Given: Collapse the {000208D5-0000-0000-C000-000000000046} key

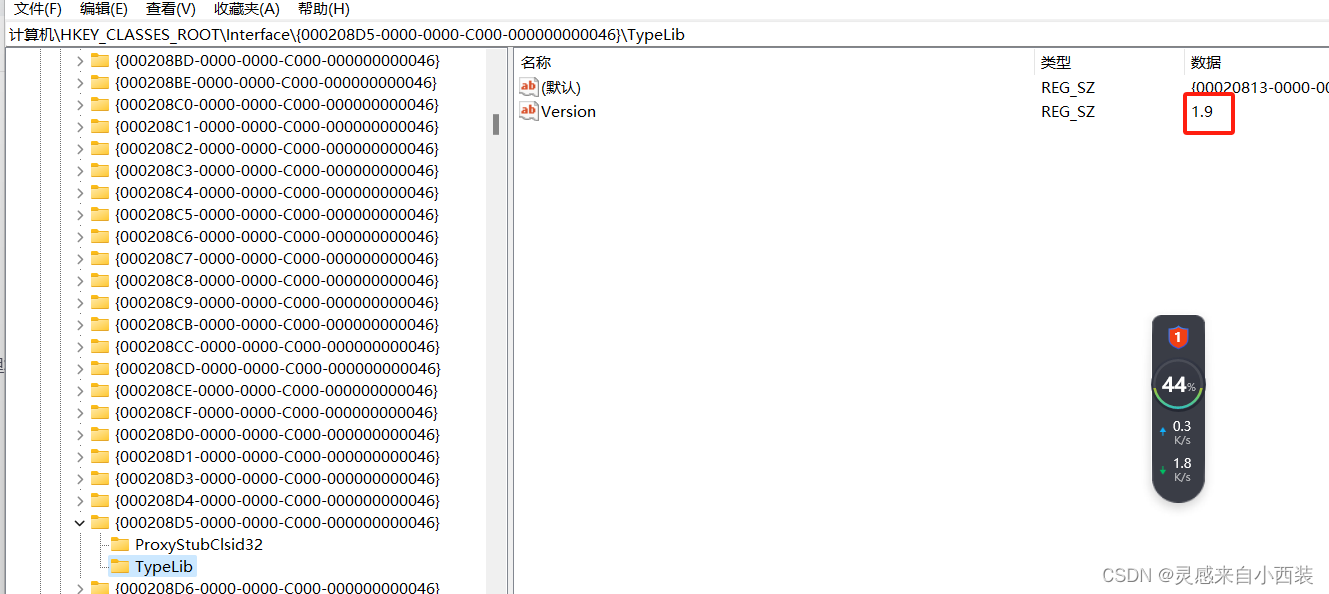Looking at the screenshot, I should pos(80,522).
